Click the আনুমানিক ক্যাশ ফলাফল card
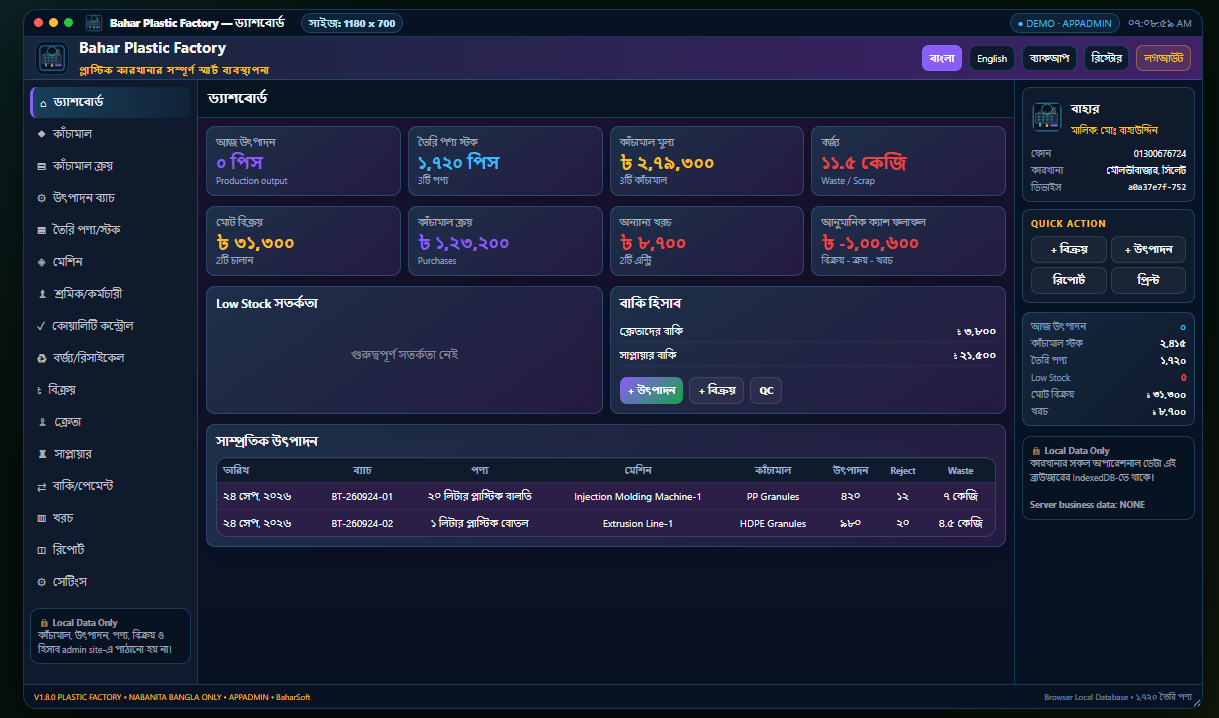Viewport: 1219px width, 718px height. click(908, 241)
